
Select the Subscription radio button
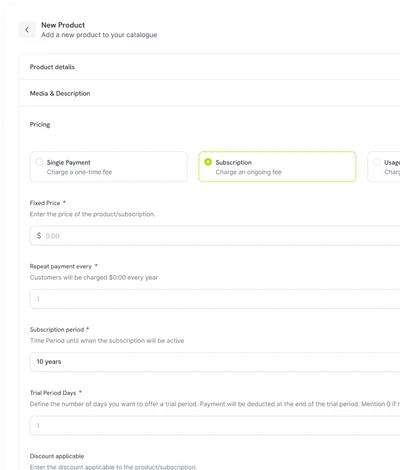[x=208, y=162]
